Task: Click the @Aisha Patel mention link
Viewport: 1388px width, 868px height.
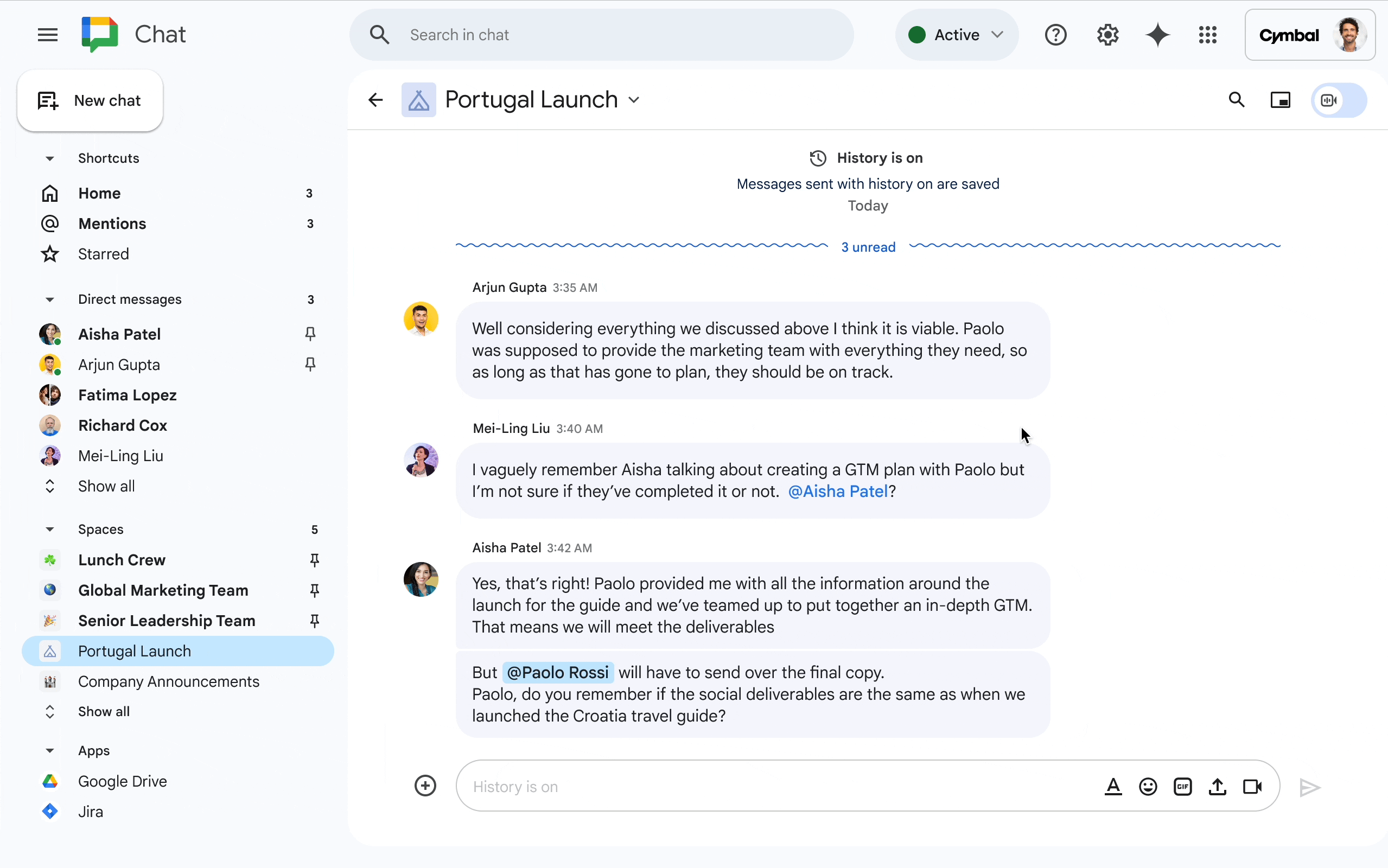Action: coord(838,492)
